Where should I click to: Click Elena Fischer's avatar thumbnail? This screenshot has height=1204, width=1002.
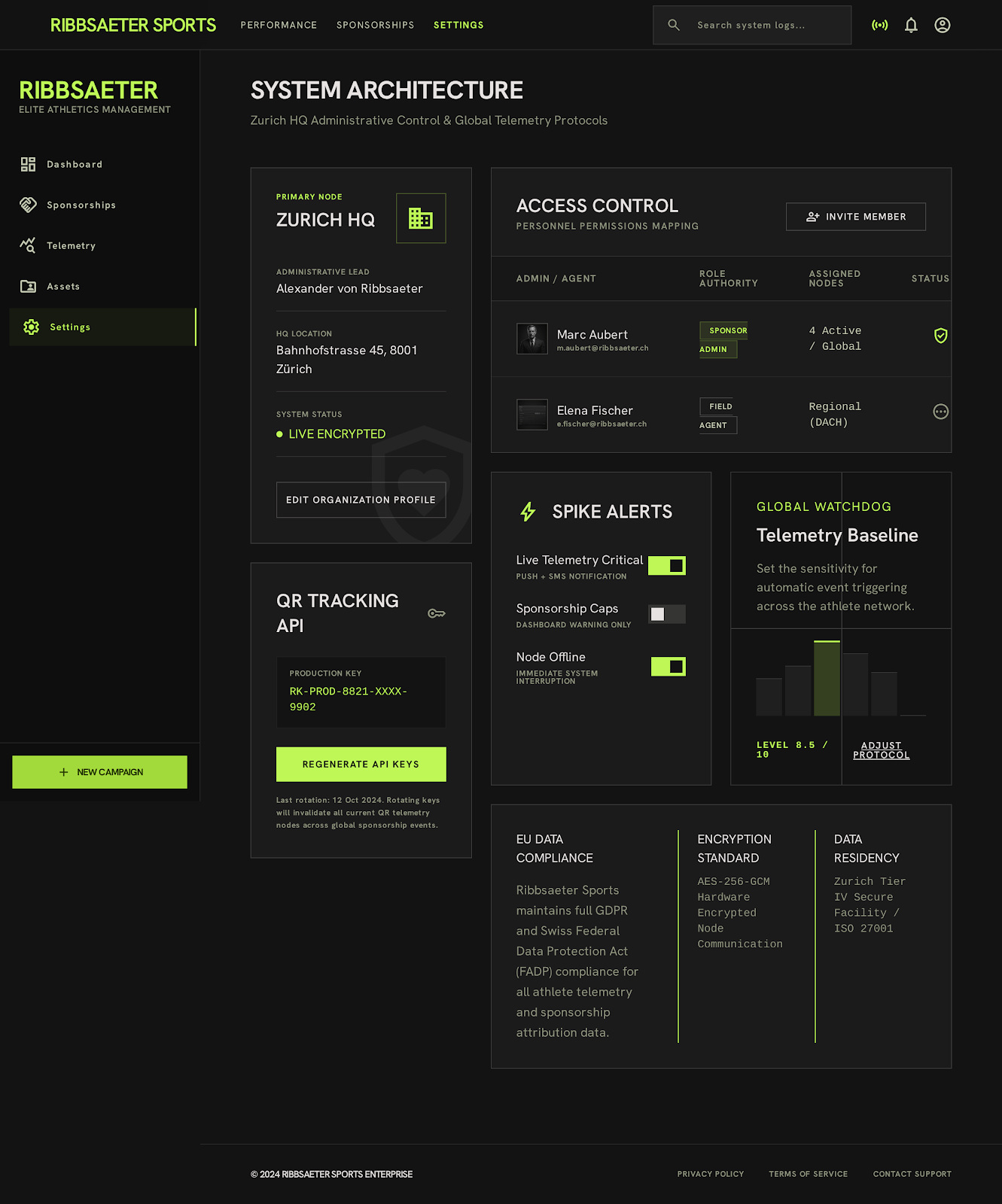pyautogui.click(x=532, y=415)
